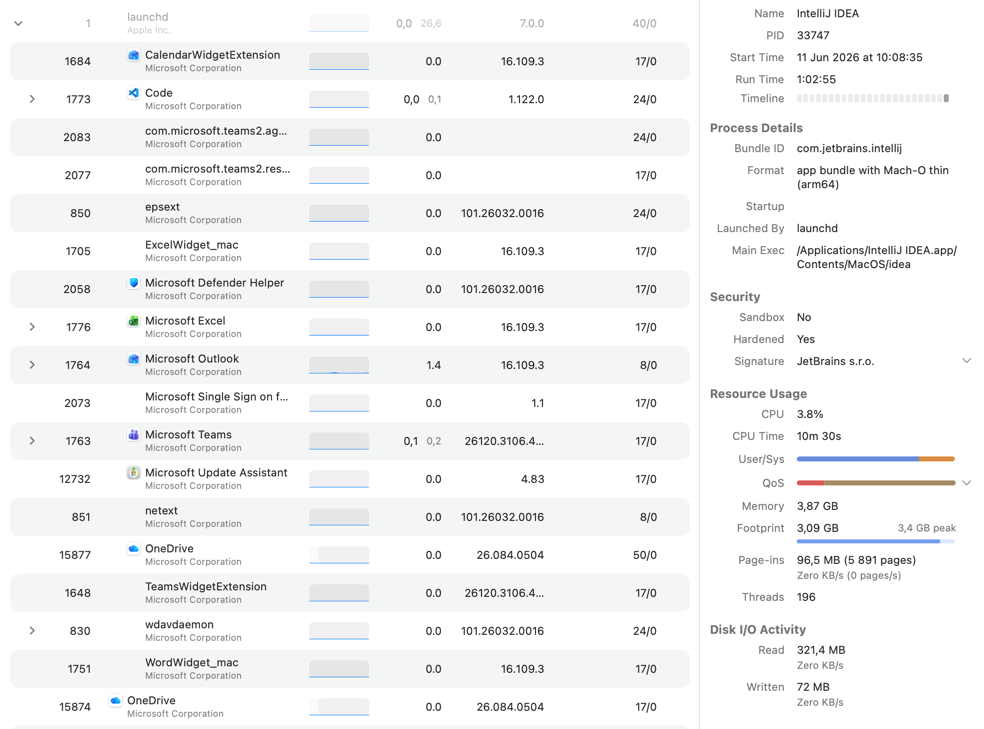Click the Main Exec path text
The width and height of the screenshot is (984, 729).
(877, 257)
